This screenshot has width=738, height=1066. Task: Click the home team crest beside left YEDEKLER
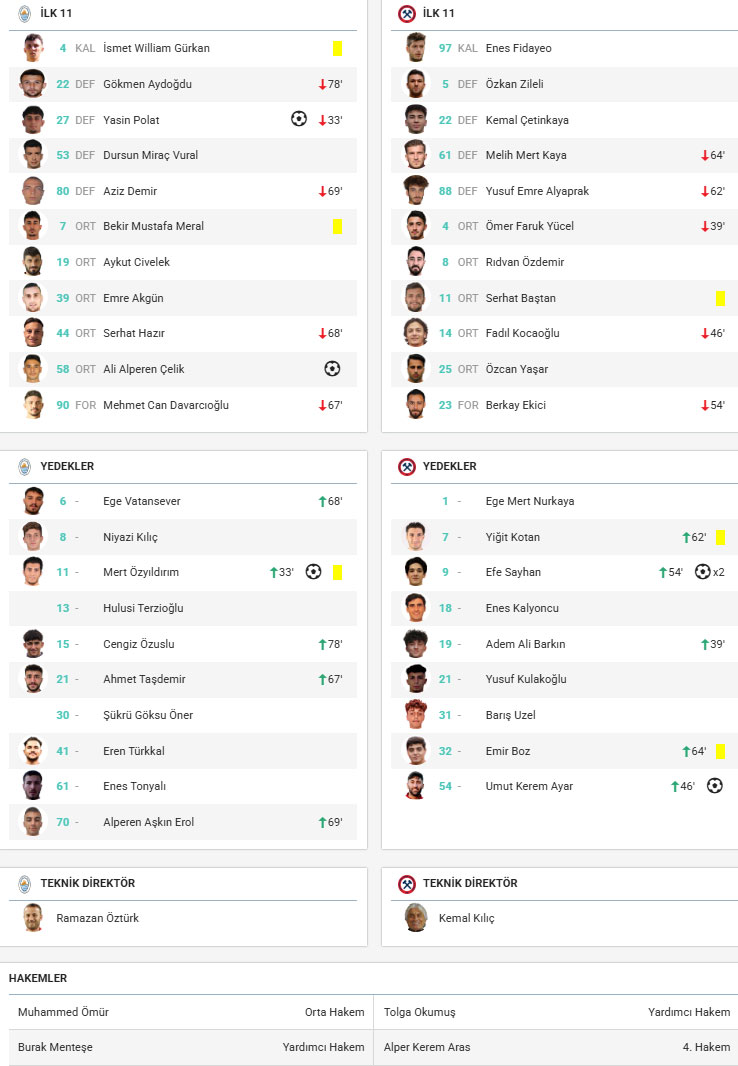[x=25, y=467]
